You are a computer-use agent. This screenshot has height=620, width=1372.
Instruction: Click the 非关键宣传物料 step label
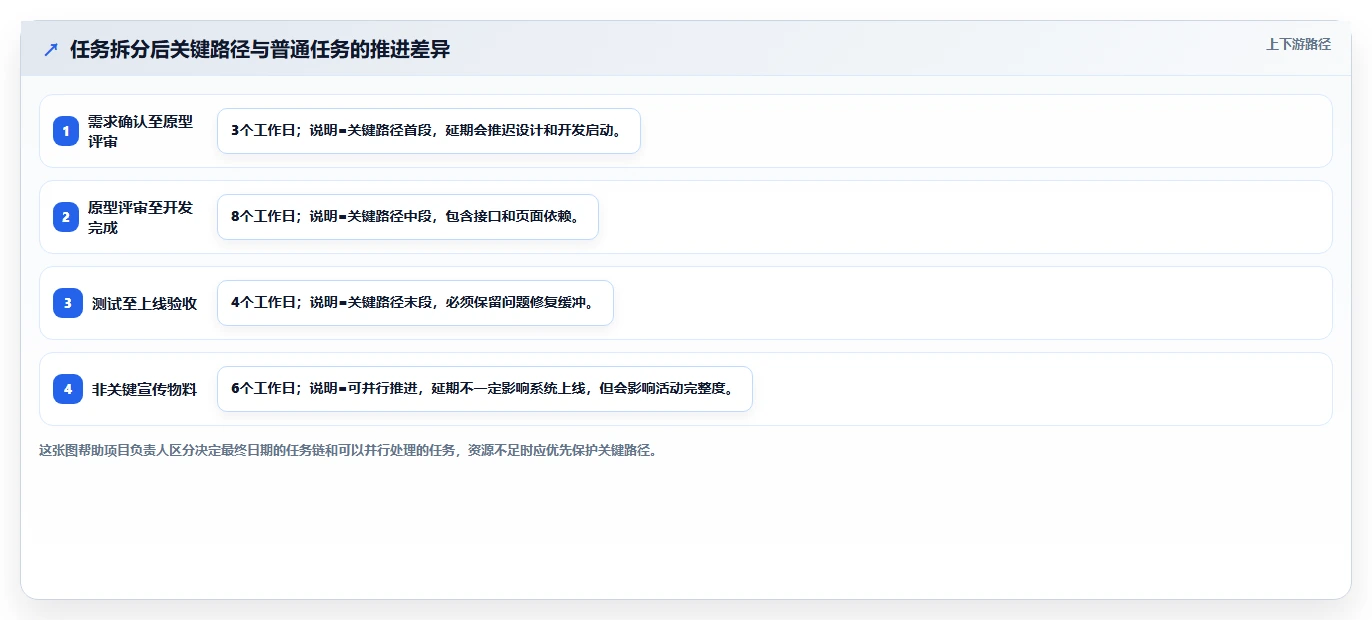[x=144, y=389]
